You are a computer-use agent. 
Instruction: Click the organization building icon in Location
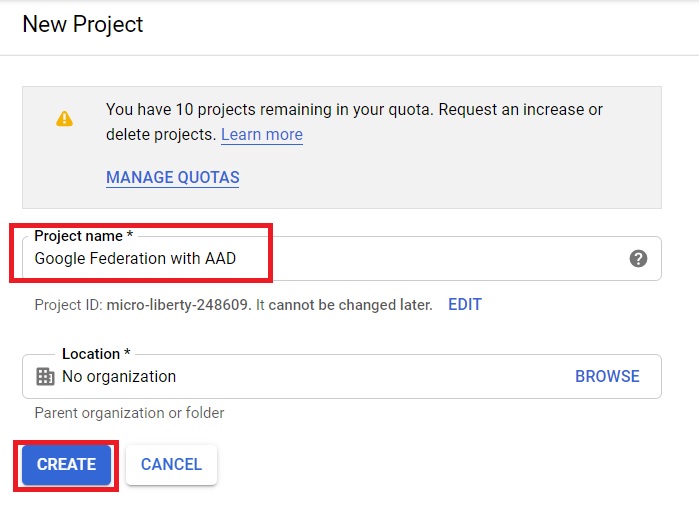45,376
